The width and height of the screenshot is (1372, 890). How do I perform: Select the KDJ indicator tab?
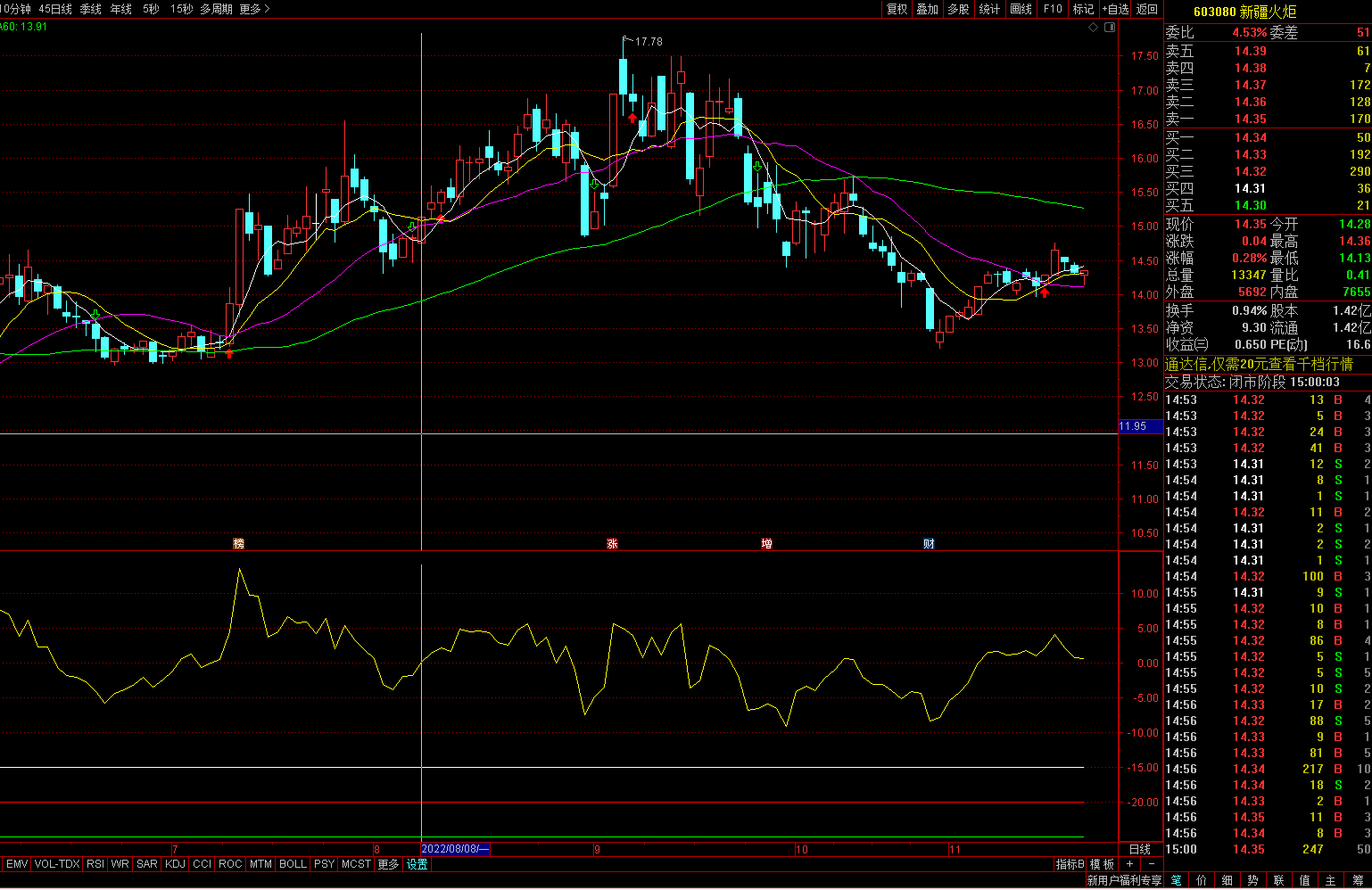(175, 864)
